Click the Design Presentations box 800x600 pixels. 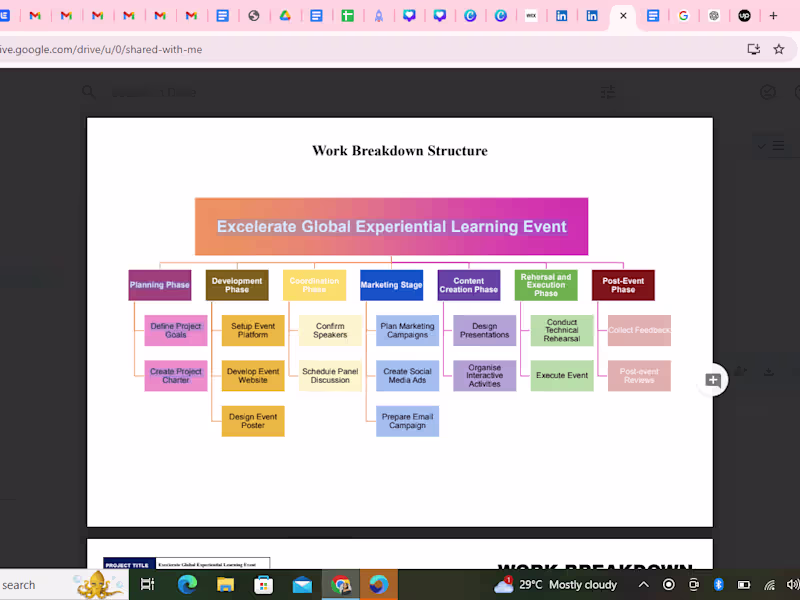(x=485, y=330)
